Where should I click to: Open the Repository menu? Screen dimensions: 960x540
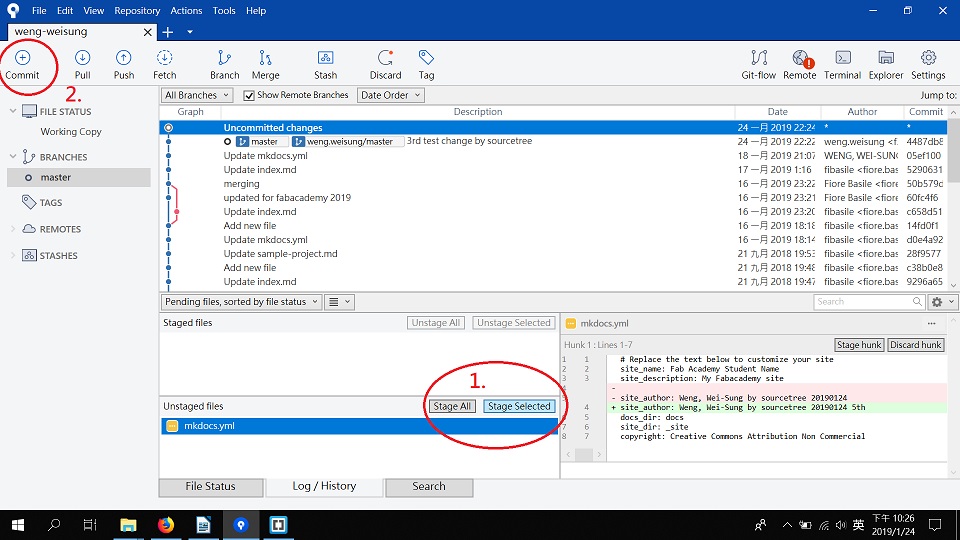[137, 10]
